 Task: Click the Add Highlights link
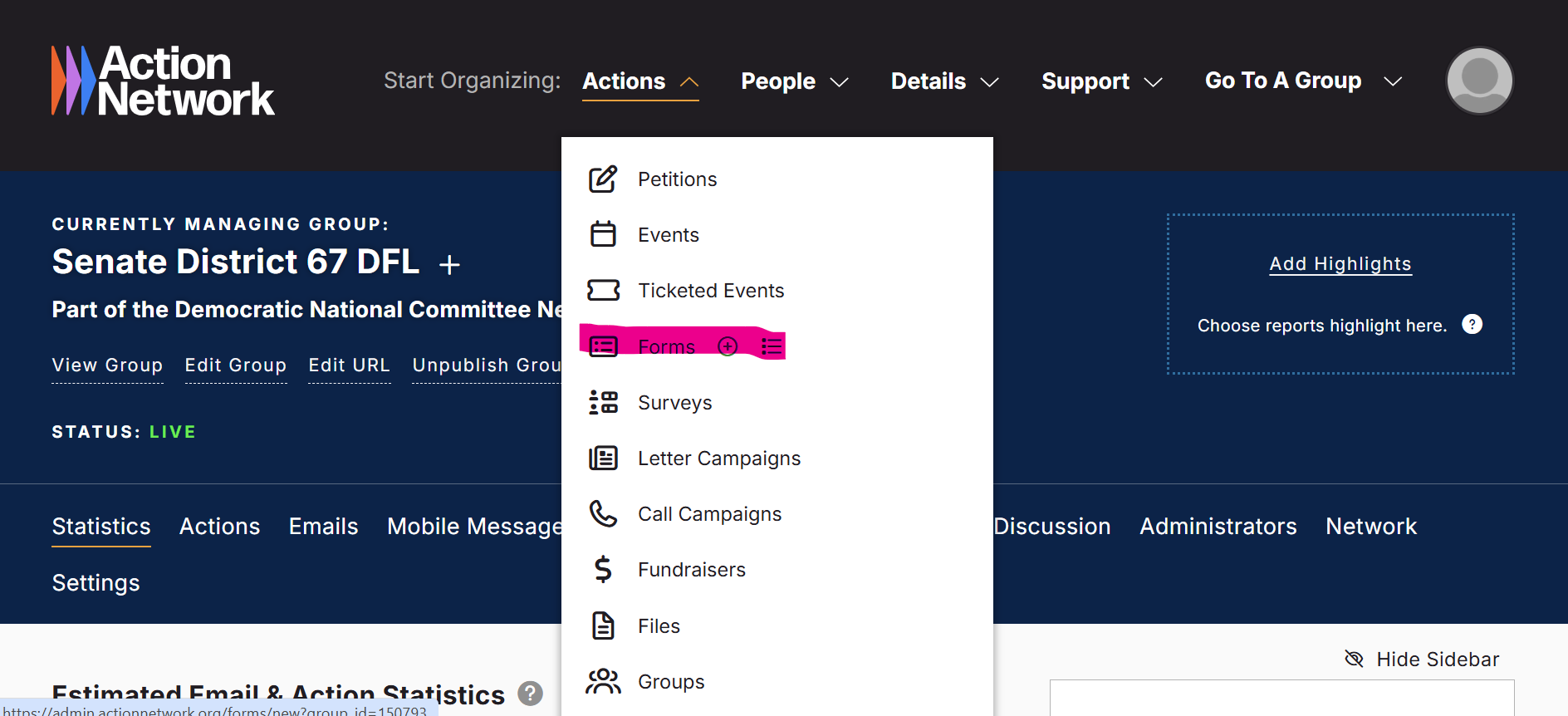pos(1340,264)
